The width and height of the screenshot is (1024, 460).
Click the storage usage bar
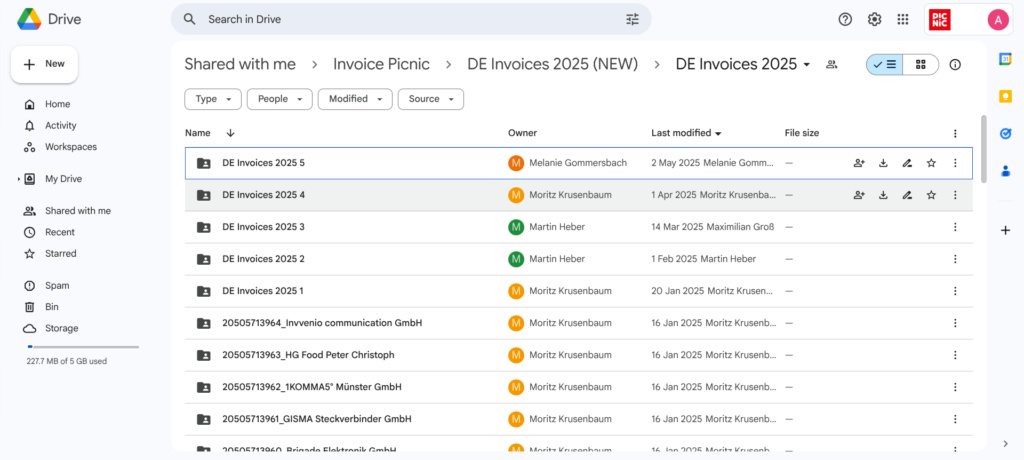click(x=83, y=347)
